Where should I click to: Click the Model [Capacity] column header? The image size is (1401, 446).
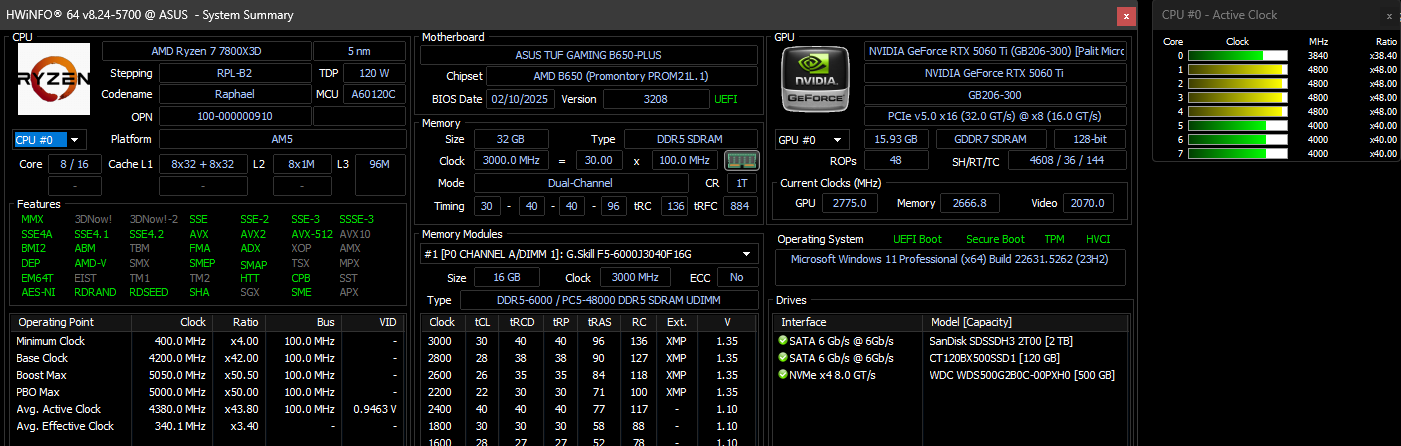970,322
